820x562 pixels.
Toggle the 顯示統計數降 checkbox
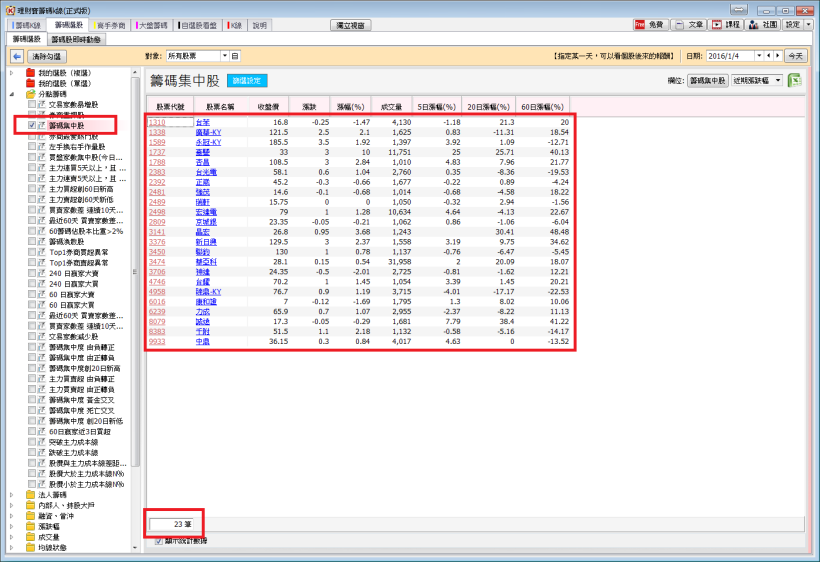(158, 541)
